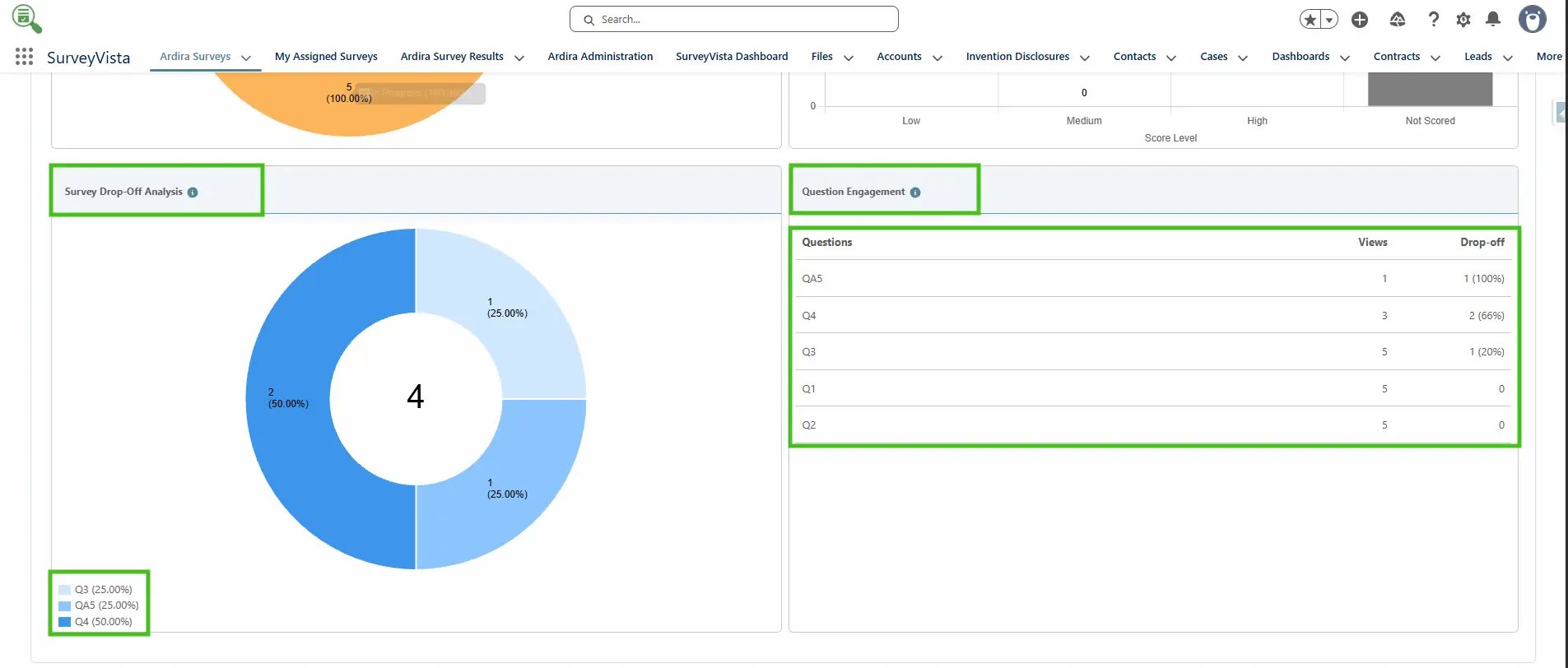Click the 1 (20%) drop-off value
Image resolution: width=1568 pixels, height=668 pixels.
pos(1487,352)
